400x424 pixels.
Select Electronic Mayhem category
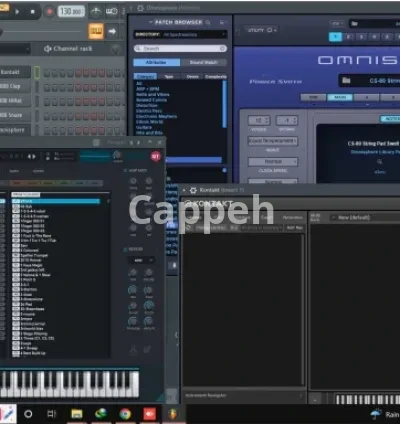tap(156, 116)
